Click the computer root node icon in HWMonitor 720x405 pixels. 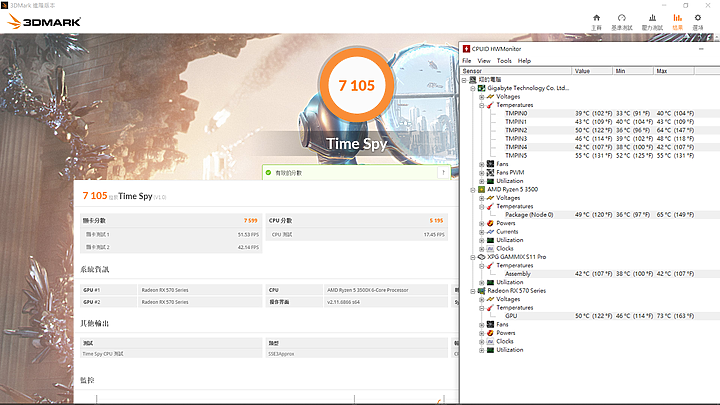472,80
